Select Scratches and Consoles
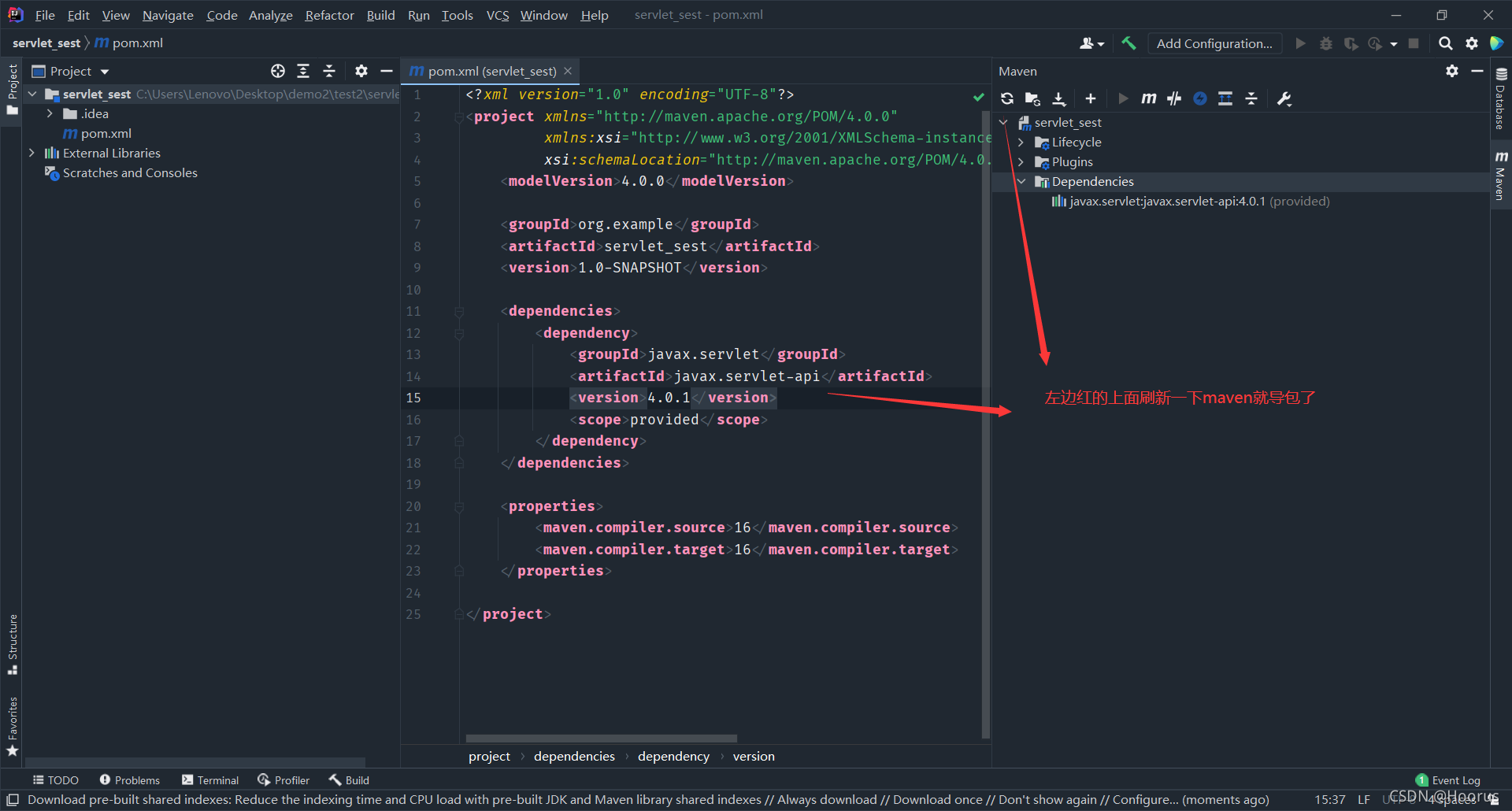Viewport: 1512px width, 811px height. 122,172
